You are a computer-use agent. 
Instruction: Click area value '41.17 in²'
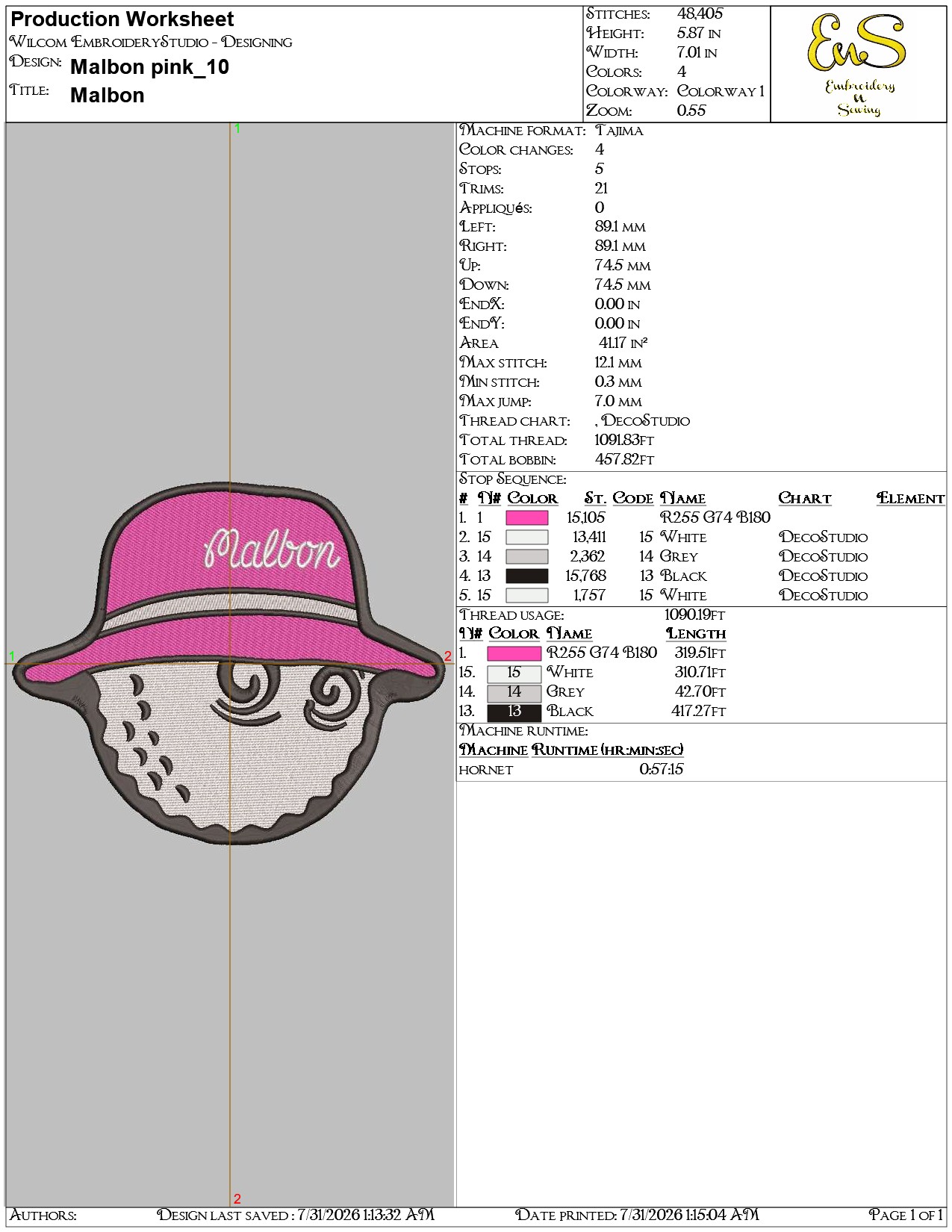(623, 343)
